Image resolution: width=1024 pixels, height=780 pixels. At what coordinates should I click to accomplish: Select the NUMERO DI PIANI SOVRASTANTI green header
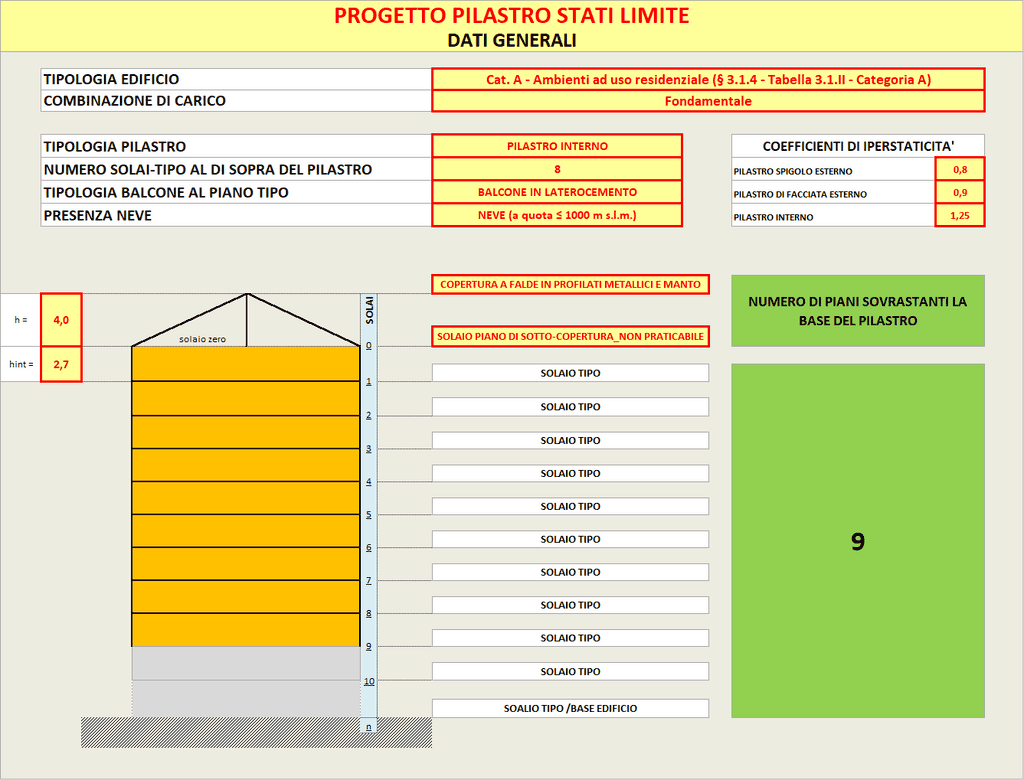[x=858, y=311]
